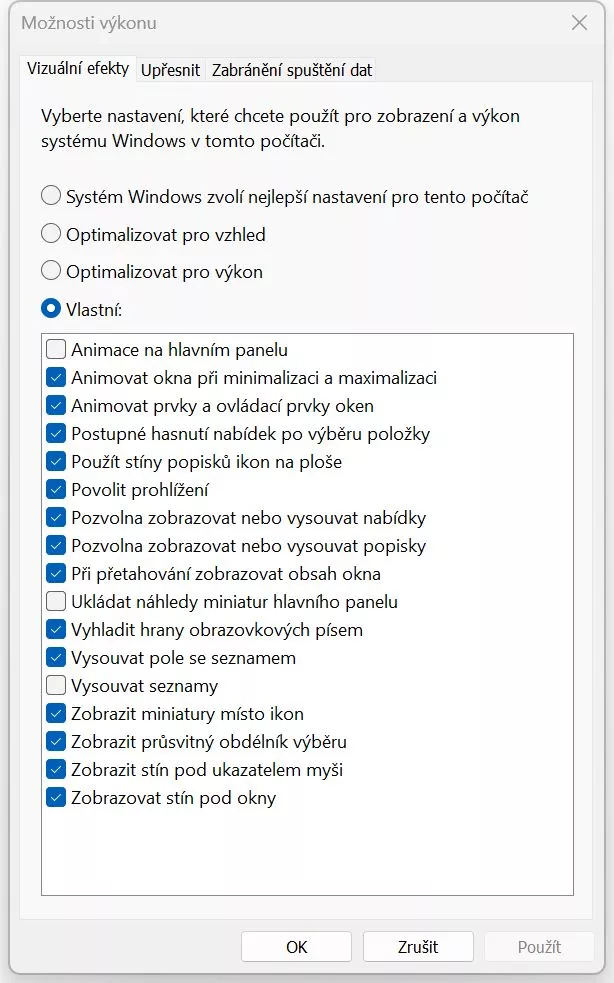614x983 pixels.
Task: Turn off Vyhladit hrany obrazovkových písem
Action: click(56, 630)
